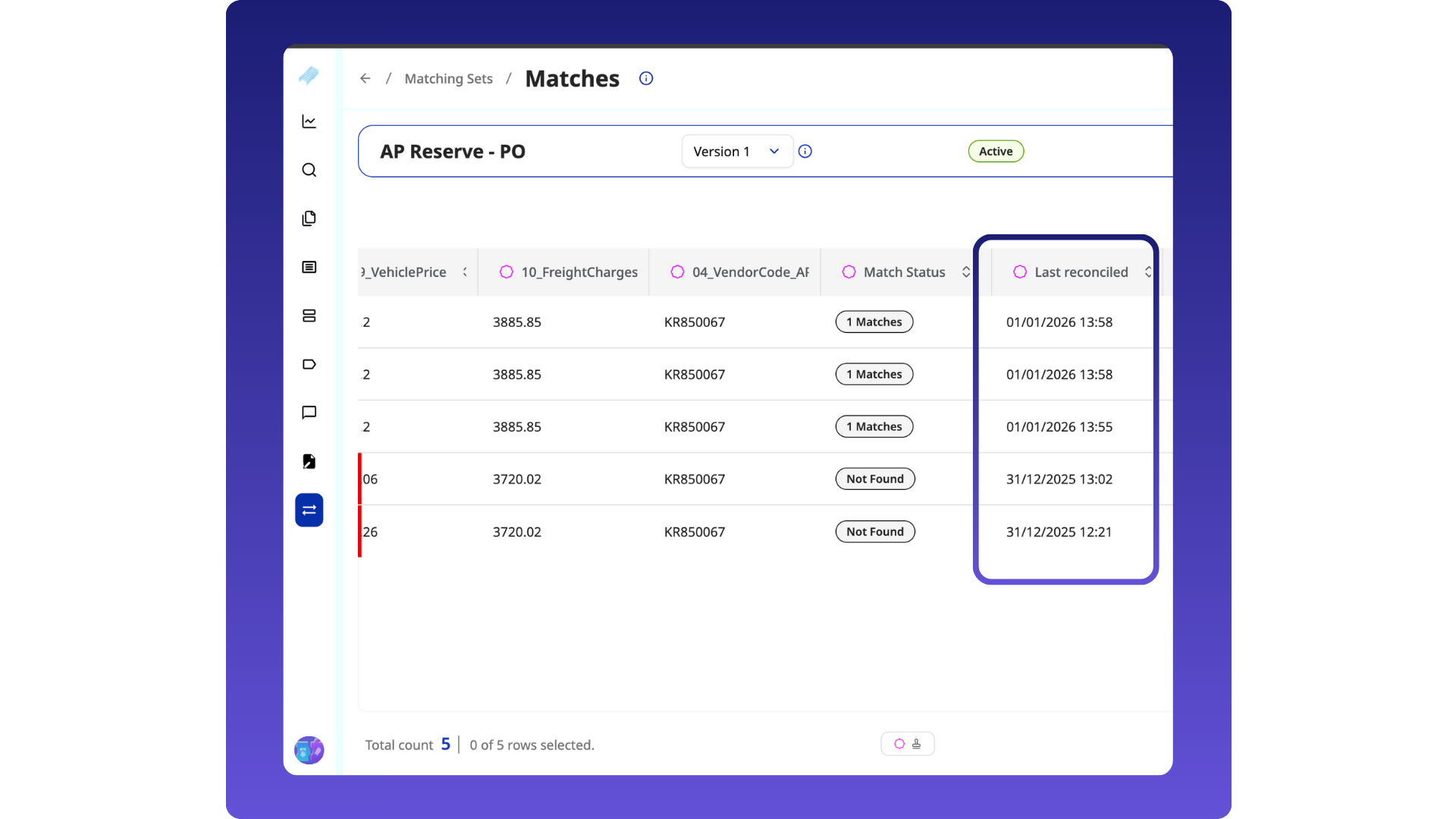Sort by Last reconciled column arrows
The height and width of the screenshot is (819, 1456).
[1148, 272]
